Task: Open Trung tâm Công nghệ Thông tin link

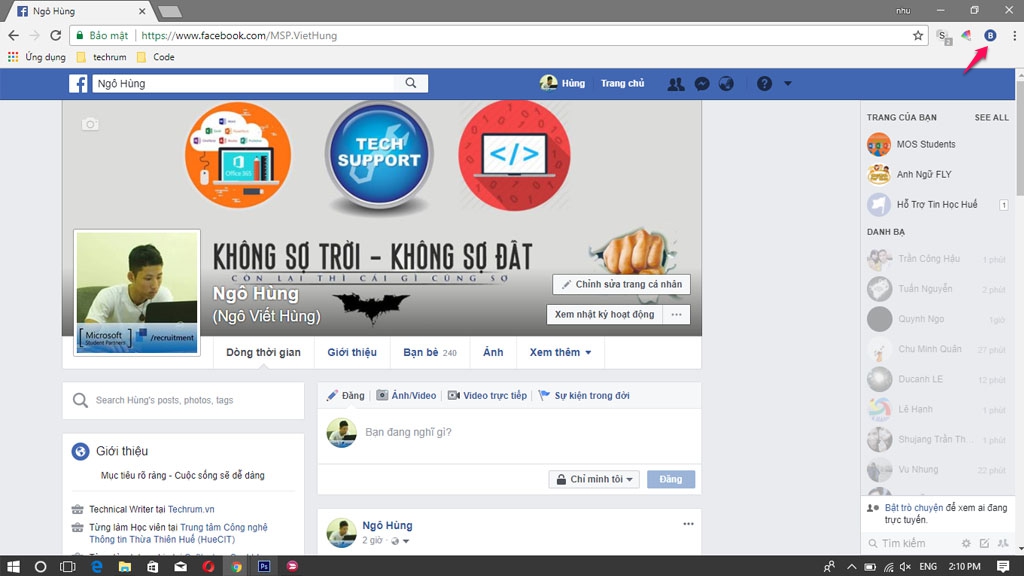Action: [x=179, y=533]
